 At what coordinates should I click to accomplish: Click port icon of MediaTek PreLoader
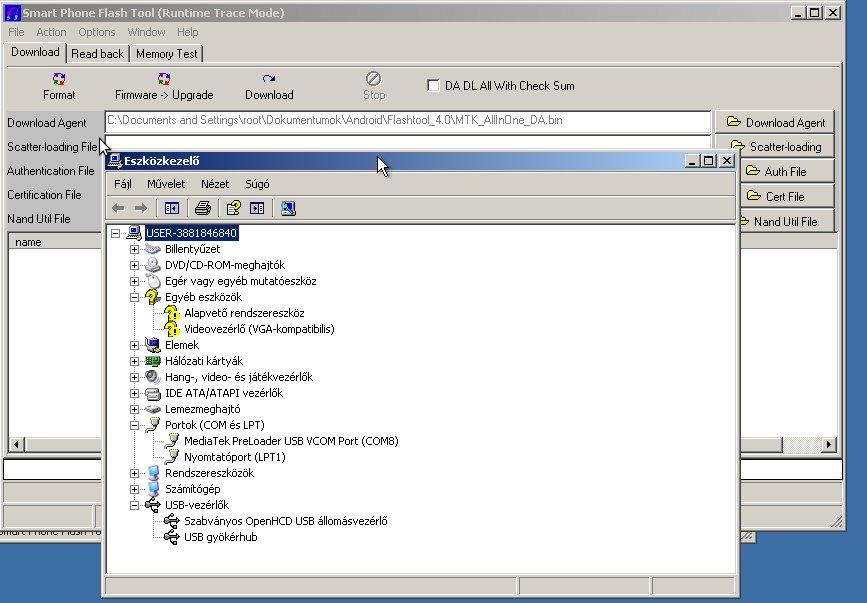point(172,441)
